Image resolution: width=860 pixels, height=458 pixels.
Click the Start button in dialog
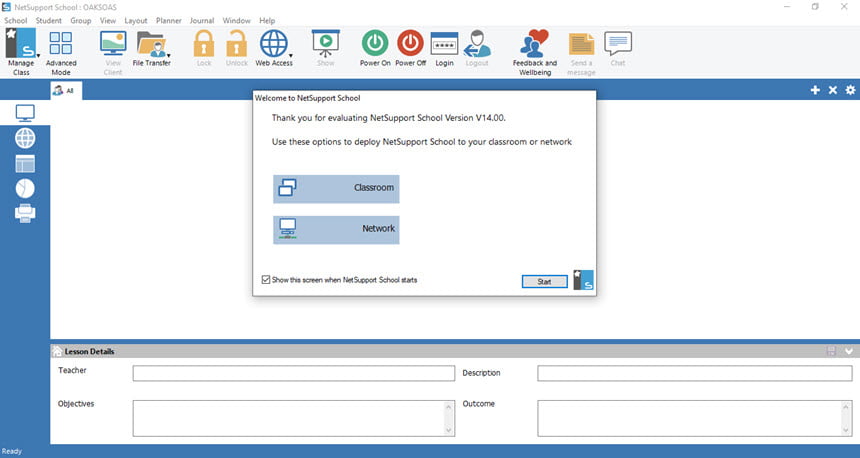(x=544, y=281)
